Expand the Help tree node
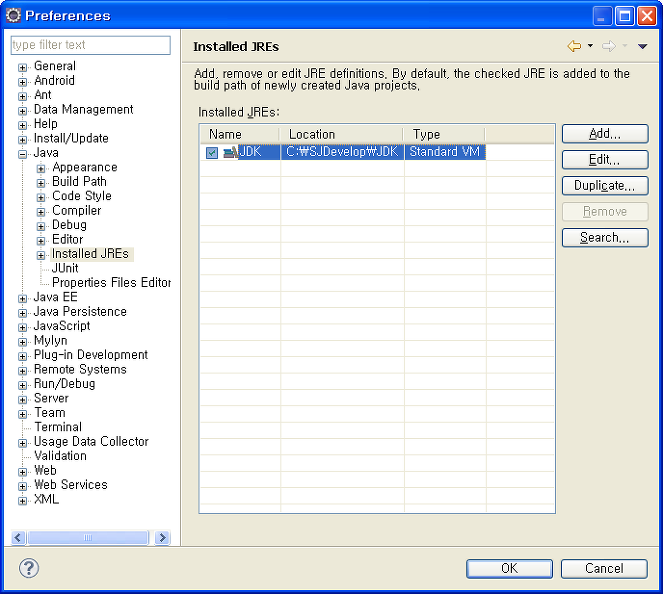 [22, 125]
